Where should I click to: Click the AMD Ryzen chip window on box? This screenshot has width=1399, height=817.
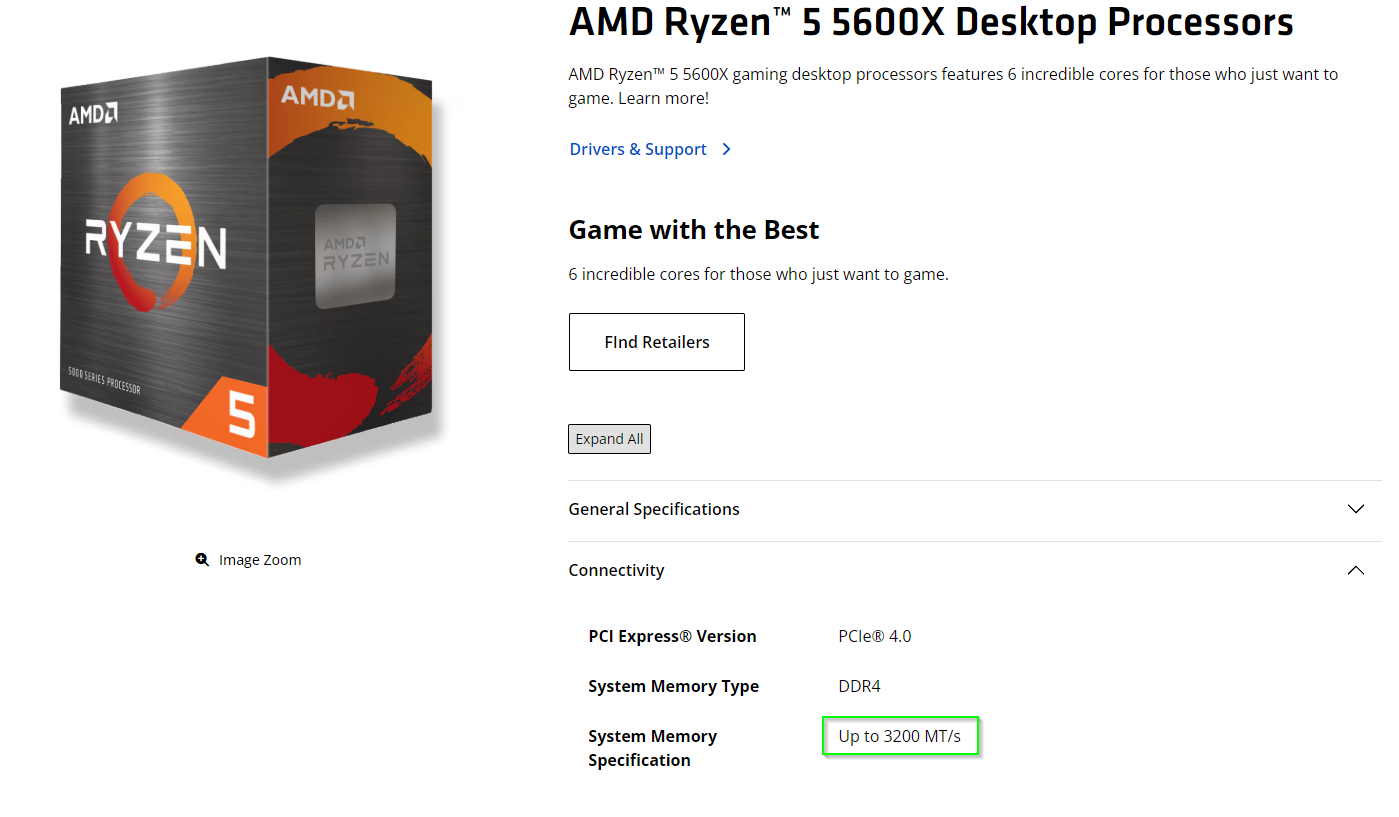pos(355,255)
